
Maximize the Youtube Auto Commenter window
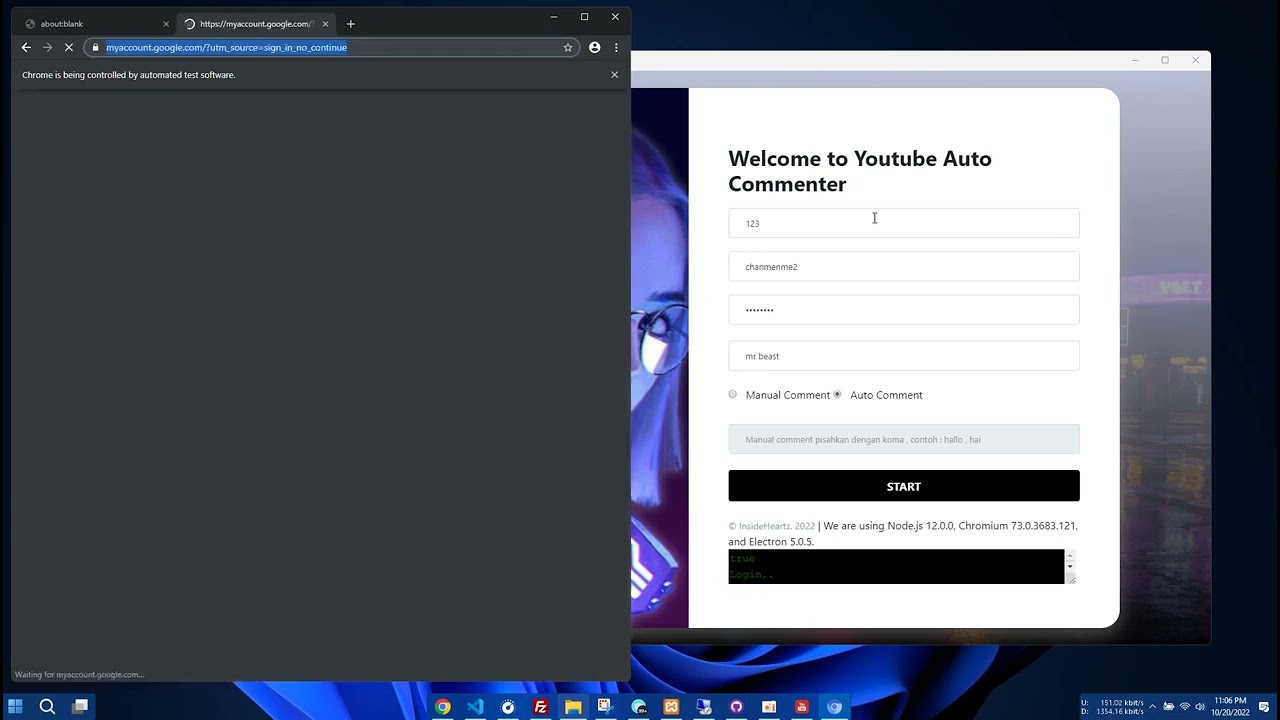click(x=1165, y=60)
